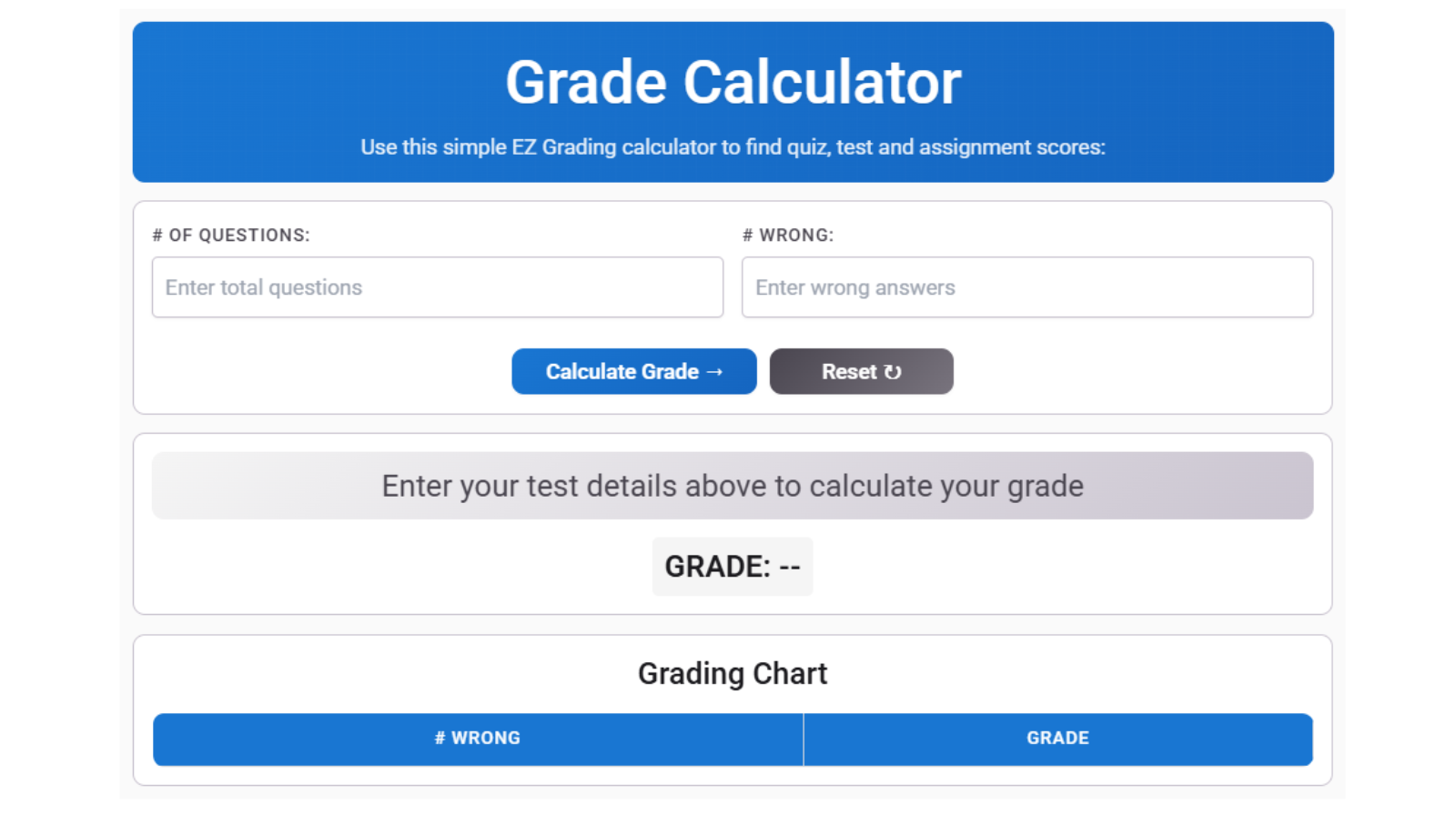Select the '# WRONG' chart column header
Screen dimensions: 1456x815
(x=478, y=739)
